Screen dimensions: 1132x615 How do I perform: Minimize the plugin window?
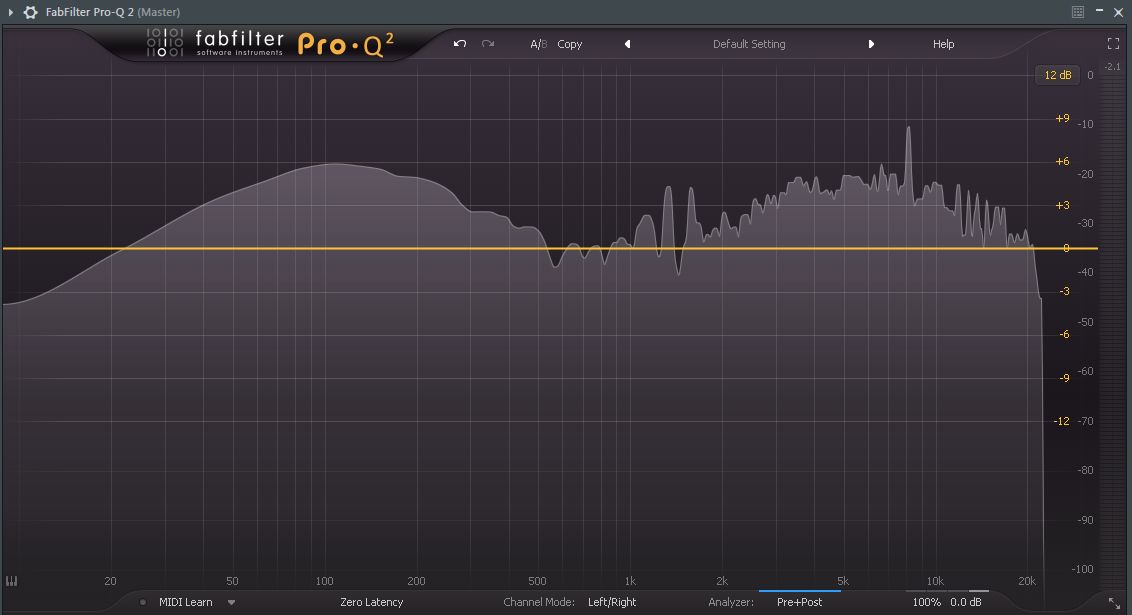tap(1099, 11)
